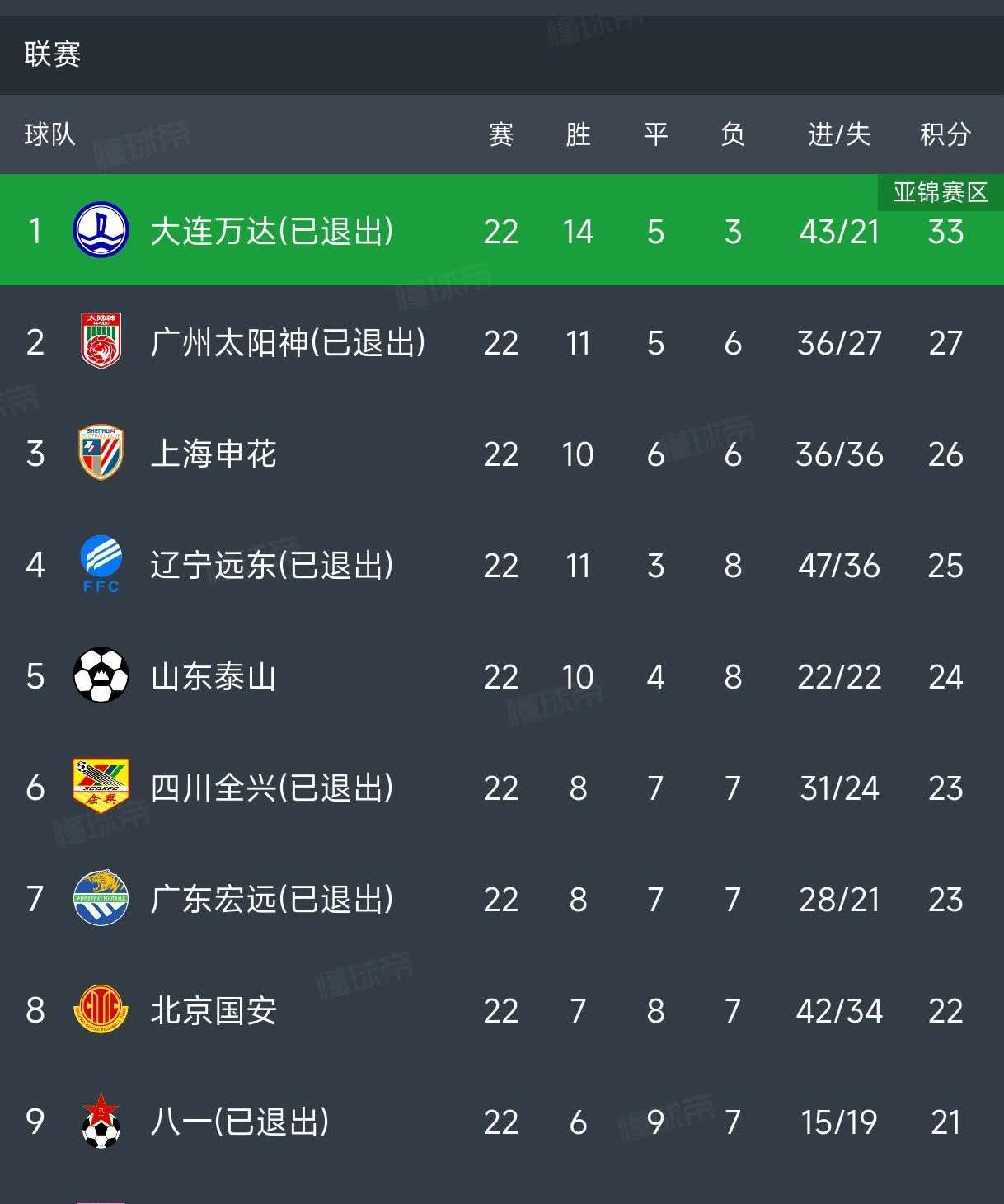Select 大连万达(已退出) team name
This screenshot has height=1204, width=1004.
(271, 232)
